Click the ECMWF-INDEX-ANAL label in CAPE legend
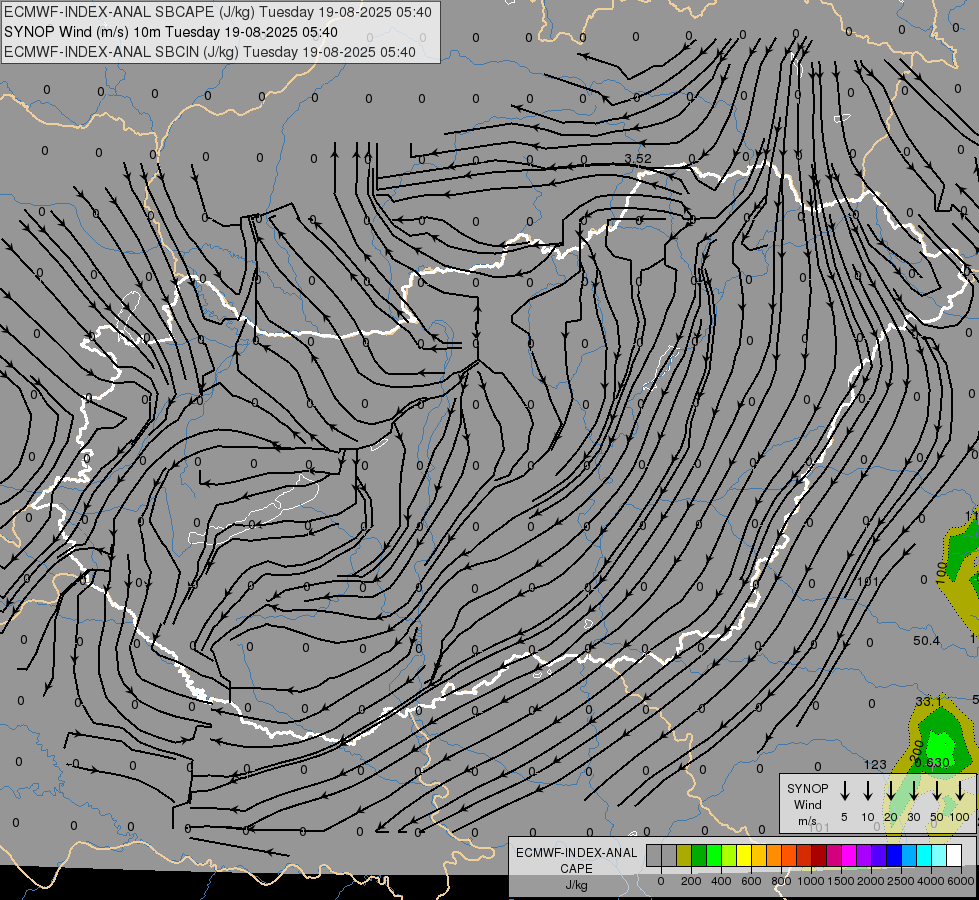The image size is (979, 900). point(576,853)
